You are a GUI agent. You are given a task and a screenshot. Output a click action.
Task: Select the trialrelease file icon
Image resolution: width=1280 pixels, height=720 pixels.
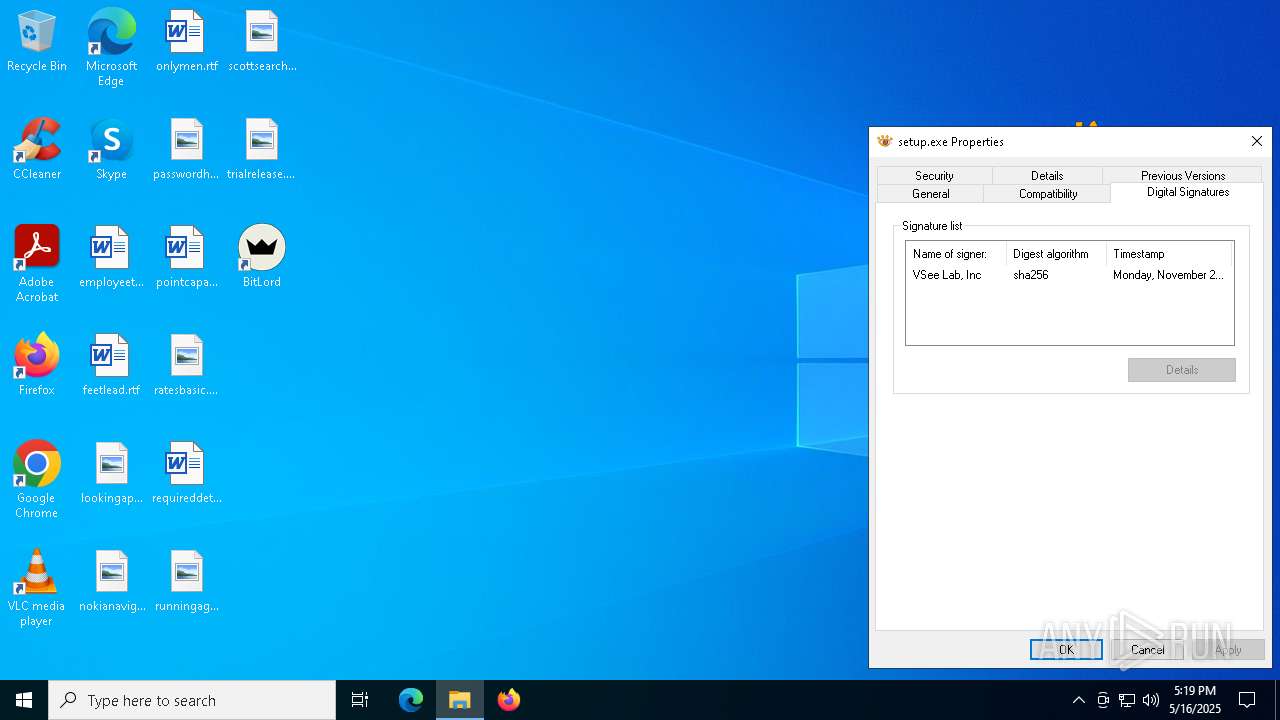[262, 150]
